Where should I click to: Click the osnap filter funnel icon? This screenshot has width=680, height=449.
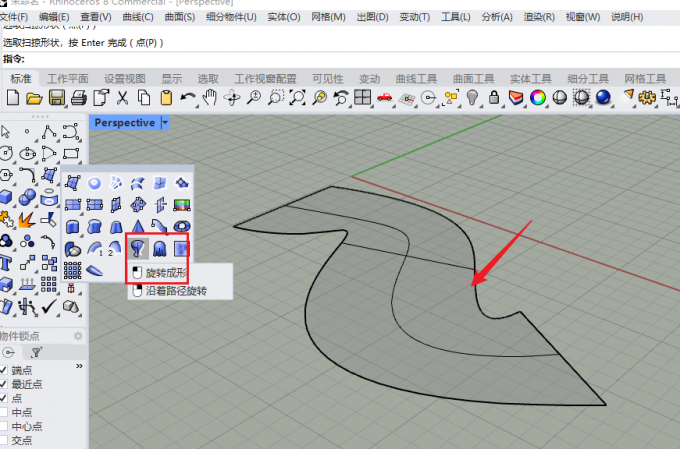[37, 352]
